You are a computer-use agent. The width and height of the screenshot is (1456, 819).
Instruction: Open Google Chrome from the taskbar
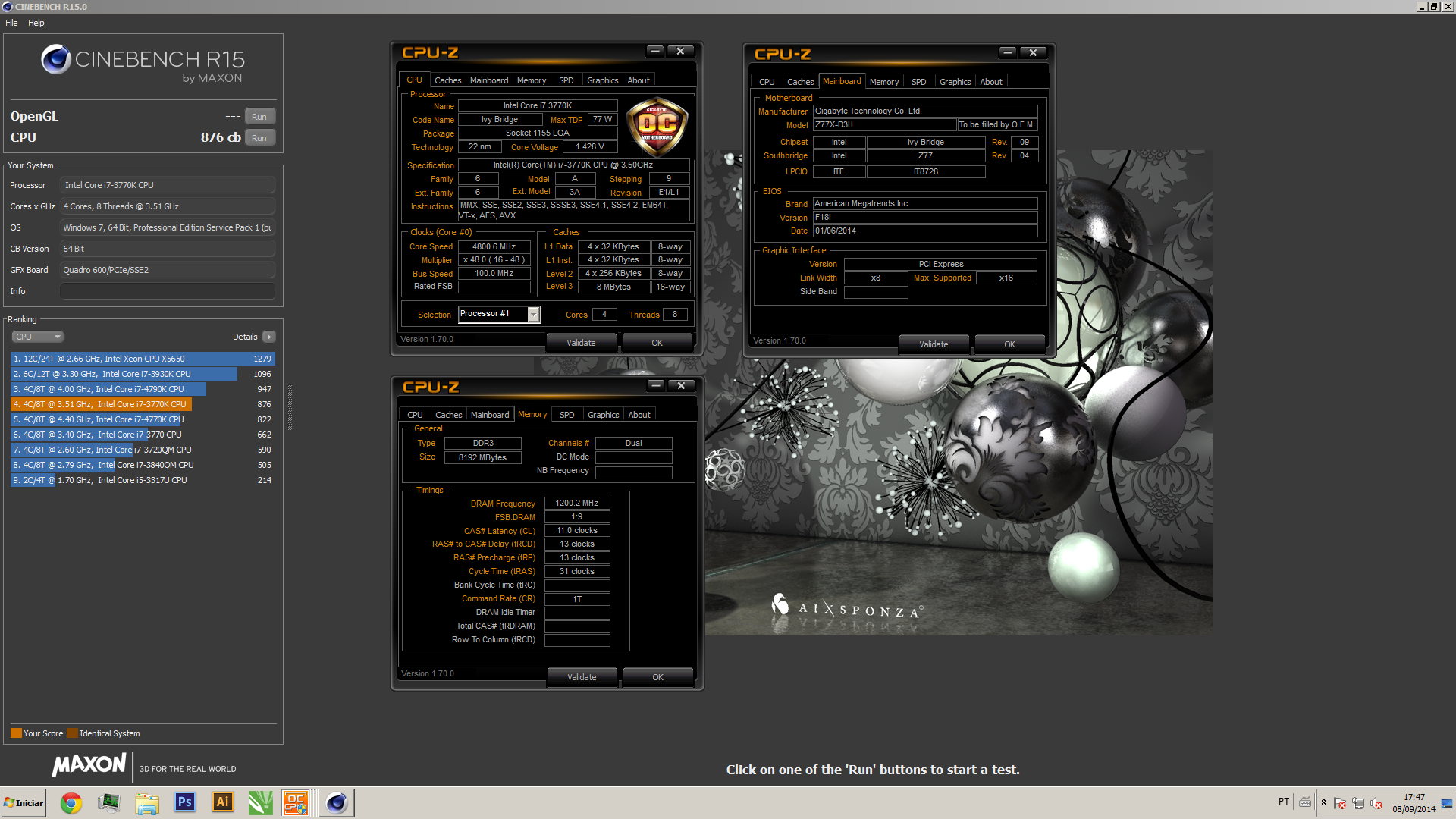[71, 803]
